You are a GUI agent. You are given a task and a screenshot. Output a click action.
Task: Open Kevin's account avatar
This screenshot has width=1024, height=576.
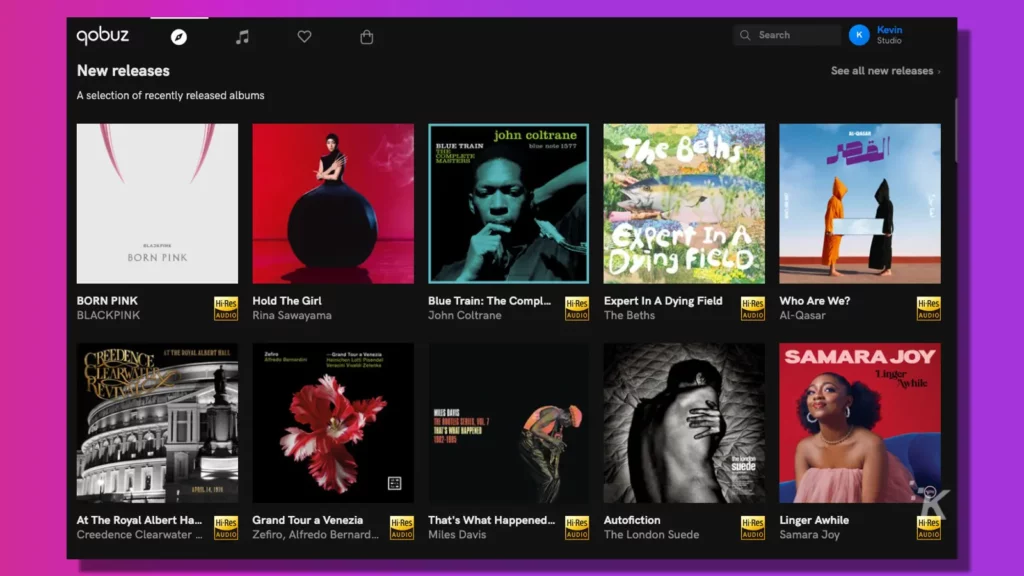[858, 34]
